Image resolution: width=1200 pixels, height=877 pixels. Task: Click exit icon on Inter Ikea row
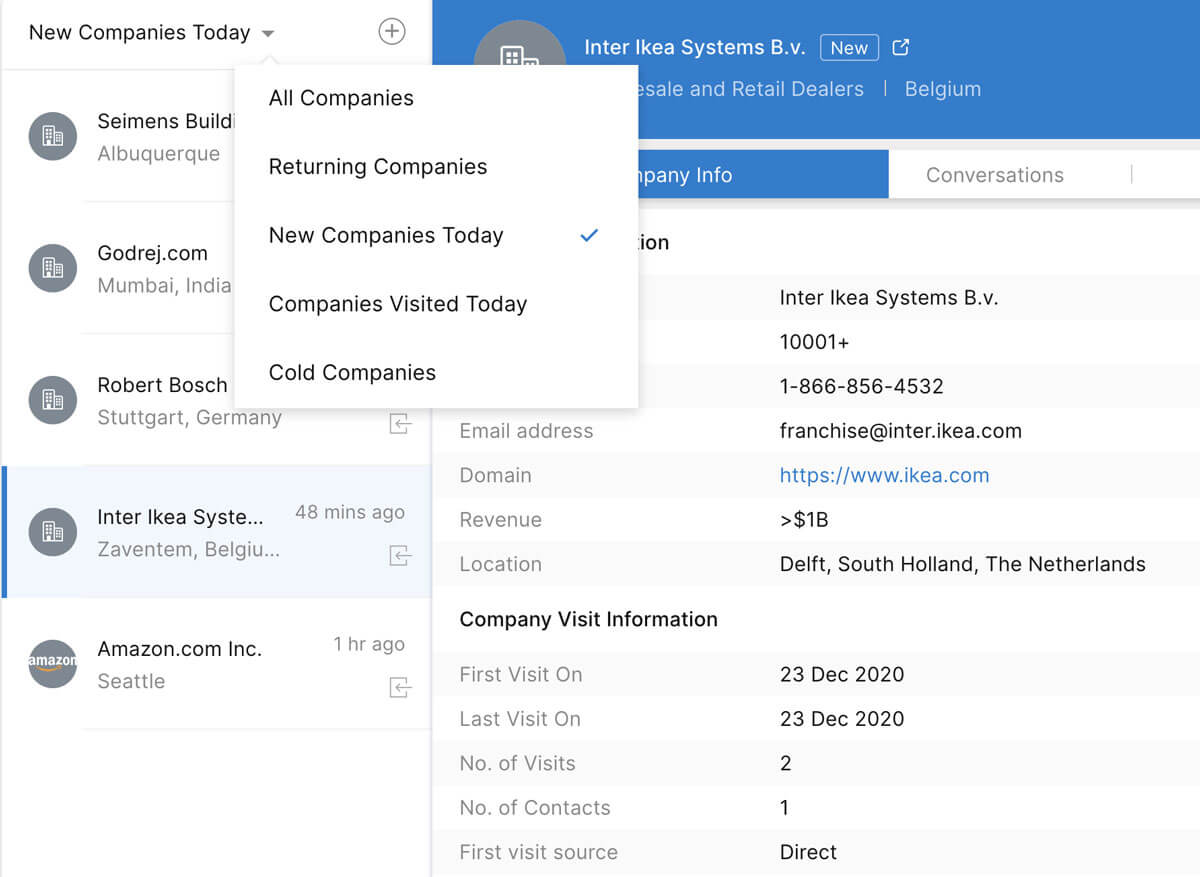[400, 556]
